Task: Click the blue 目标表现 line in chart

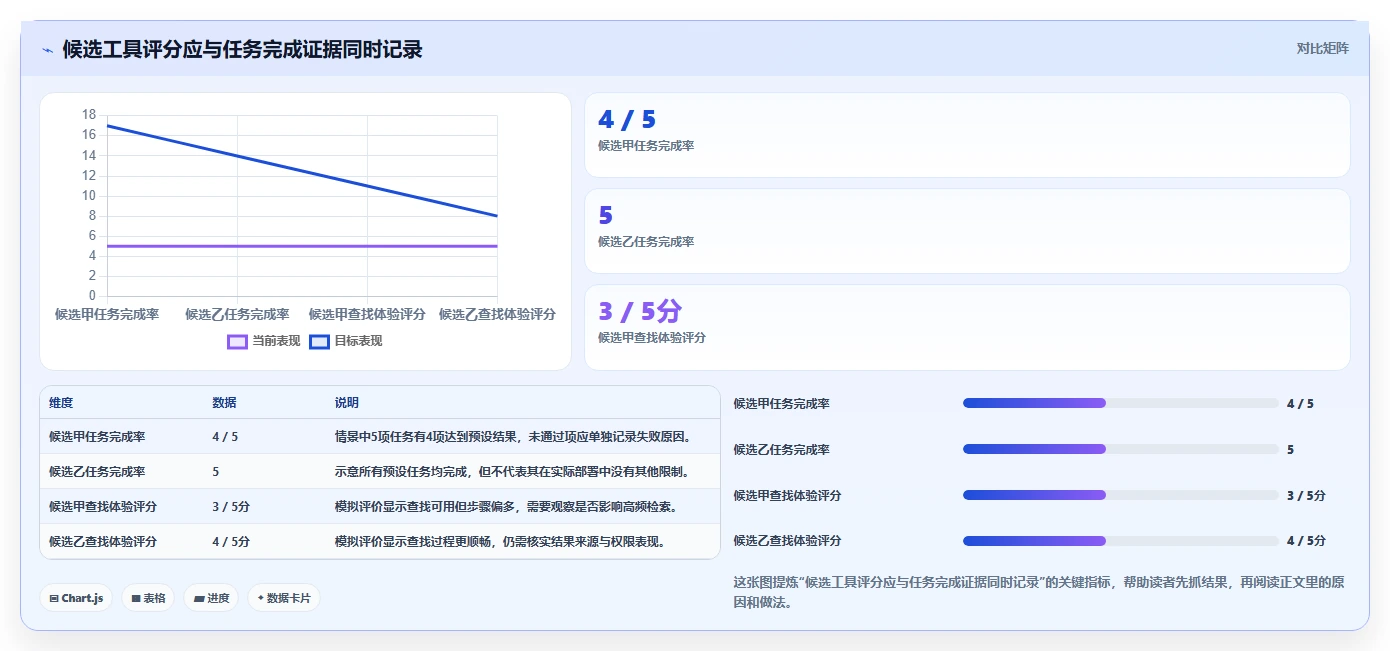Action: point(302,171)
